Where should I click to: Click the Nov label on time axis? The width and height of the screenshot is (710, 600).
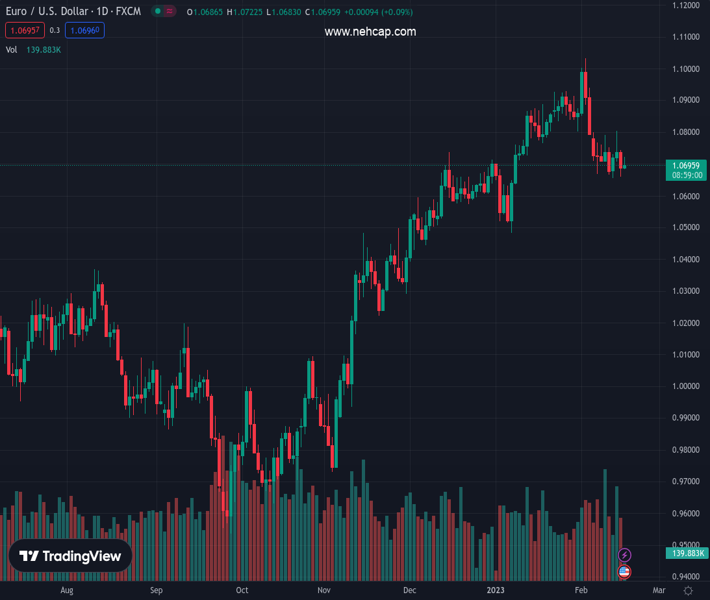[323, 591]
